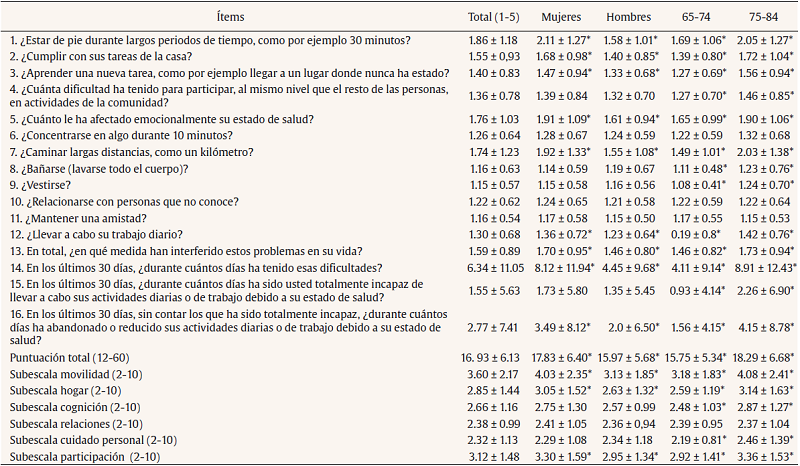Click the total value "6.34 ± 11.05"

click(493, 267)
